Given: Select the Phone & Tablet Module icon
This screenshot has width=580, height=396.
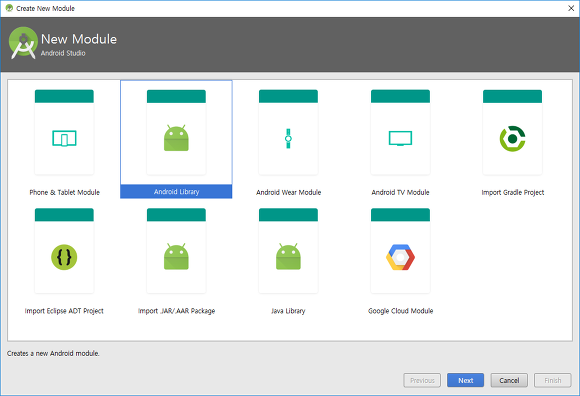Looking at the screenshot, I should [64, 138].
